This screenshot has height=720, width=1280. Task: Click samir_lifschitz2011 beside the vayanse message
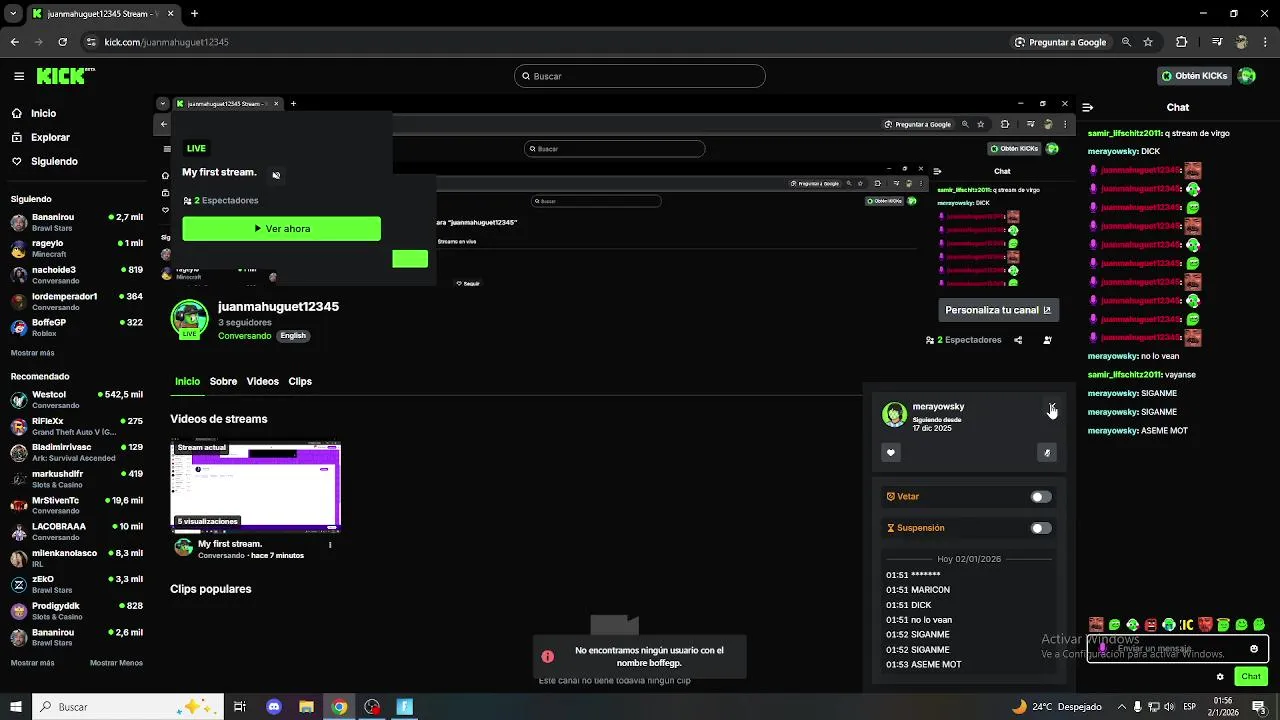click(x=1124, y=375)
